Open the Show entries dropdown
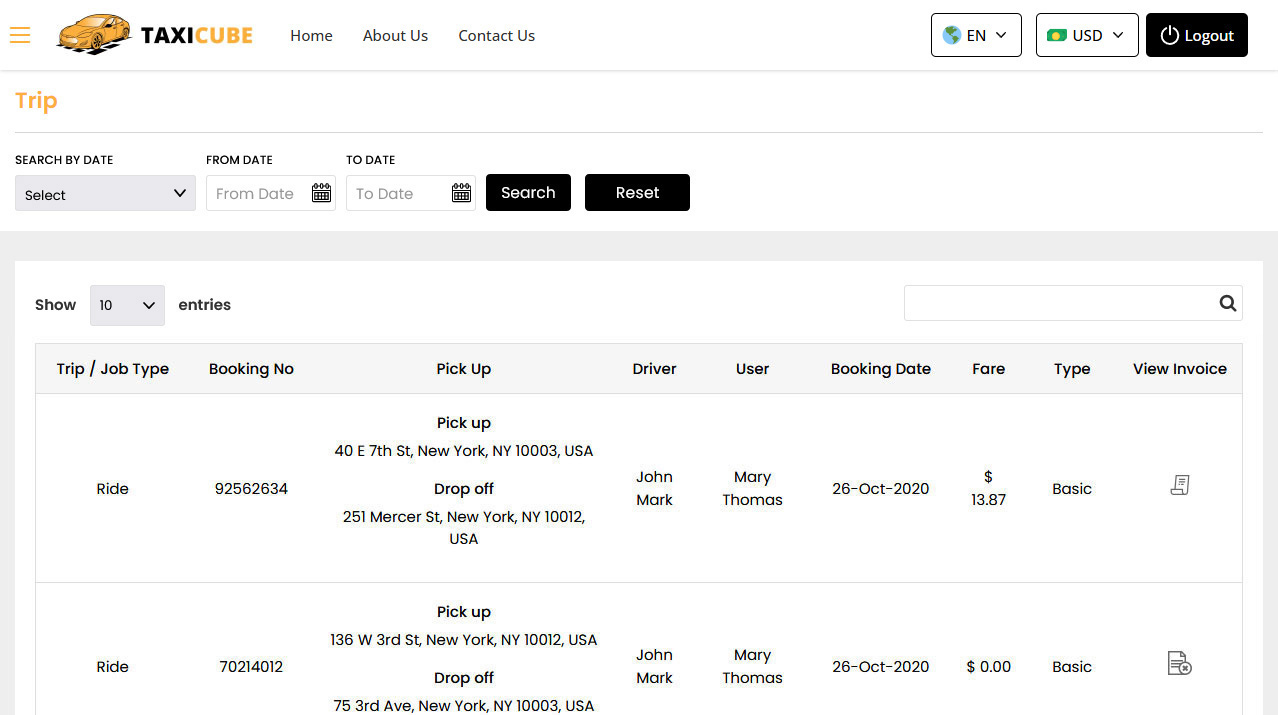 (x=127, y=305)
